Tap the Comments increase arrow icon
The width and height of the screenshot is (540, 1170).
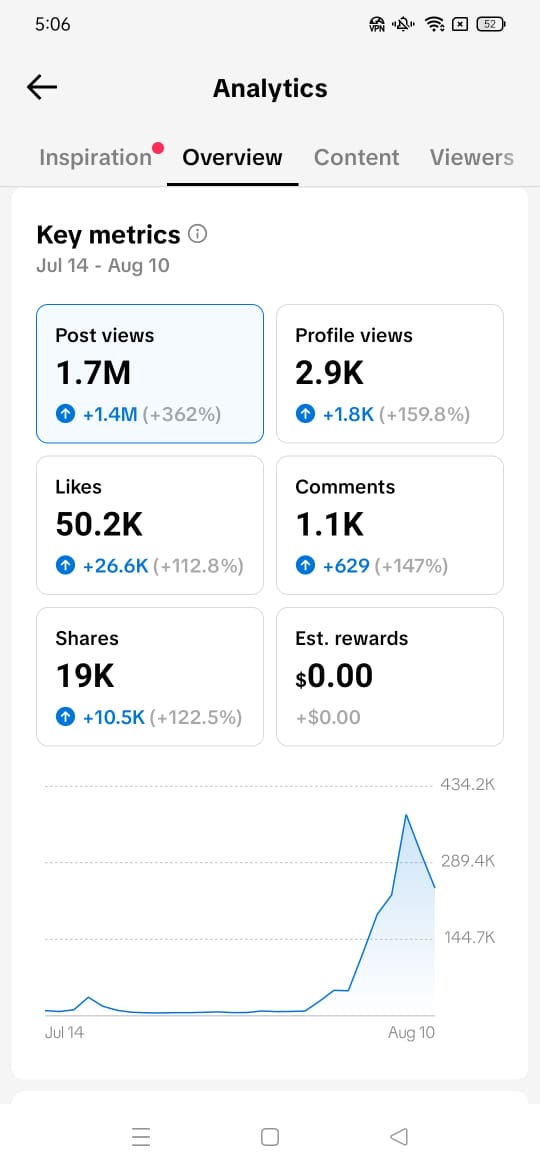click(305, 566)
